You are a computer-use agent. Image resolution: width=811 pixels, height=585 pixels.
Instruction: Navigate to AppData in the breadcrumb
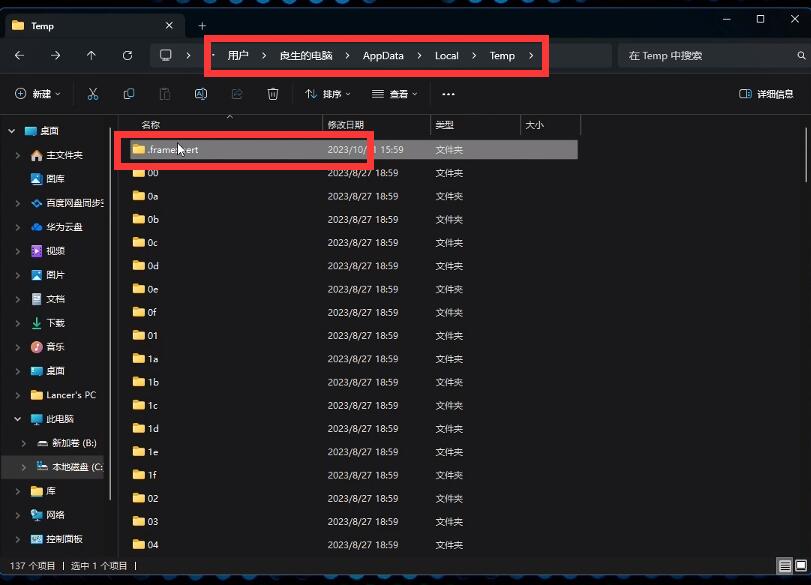click(x=383, y=55)
